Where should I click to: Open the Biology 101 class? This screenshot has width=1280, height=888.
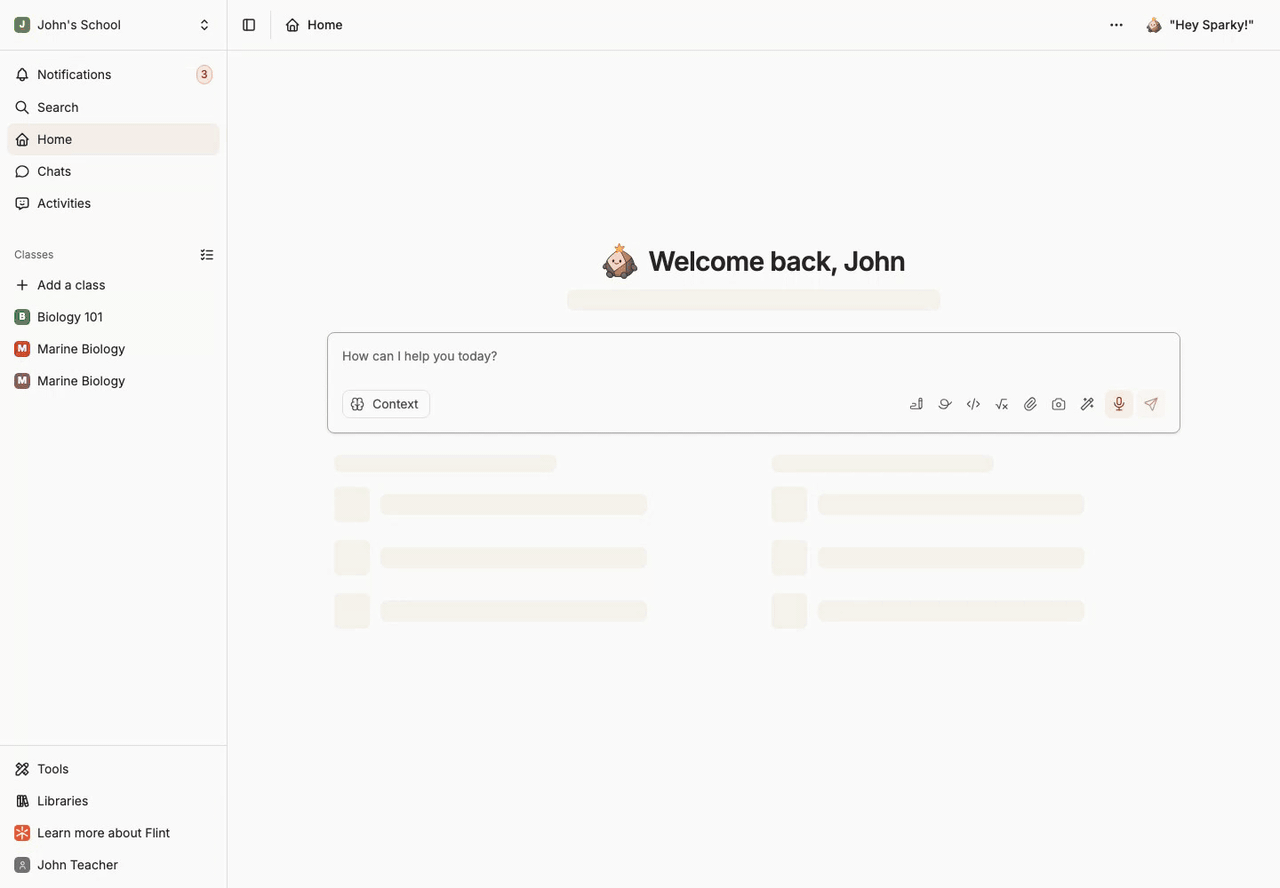[x=113, y=317]
